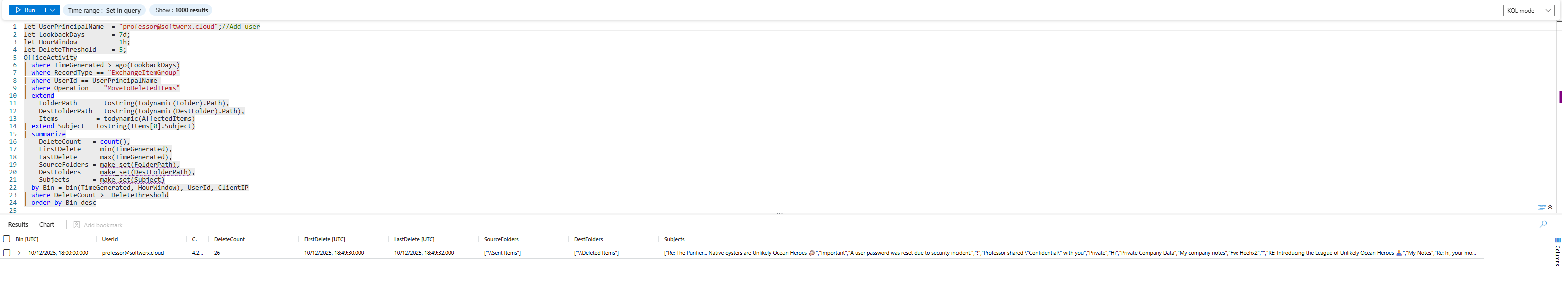The width and height of the screenshot is (1568, 291).
Task: Check the box for the first result row
Action: [7, 252]
